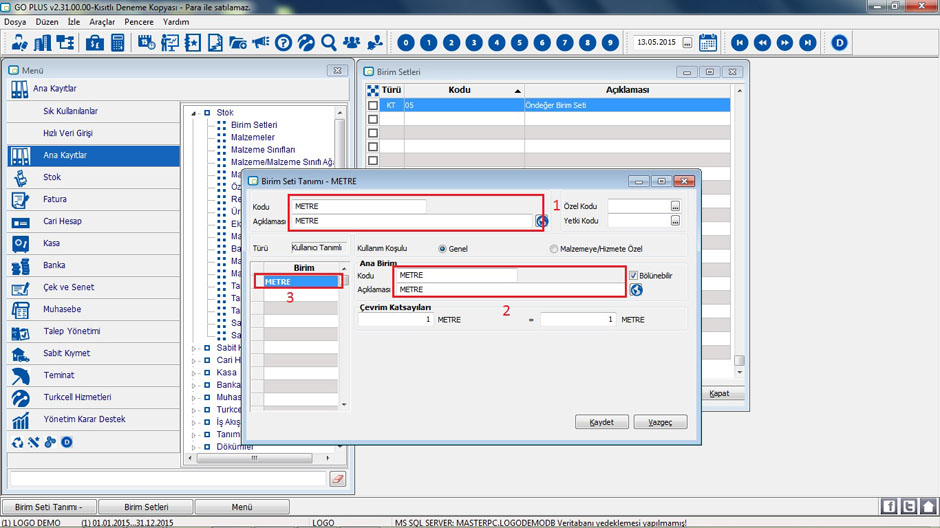Open the Dosya menu

pyautogui.click(x=15, y=22)
